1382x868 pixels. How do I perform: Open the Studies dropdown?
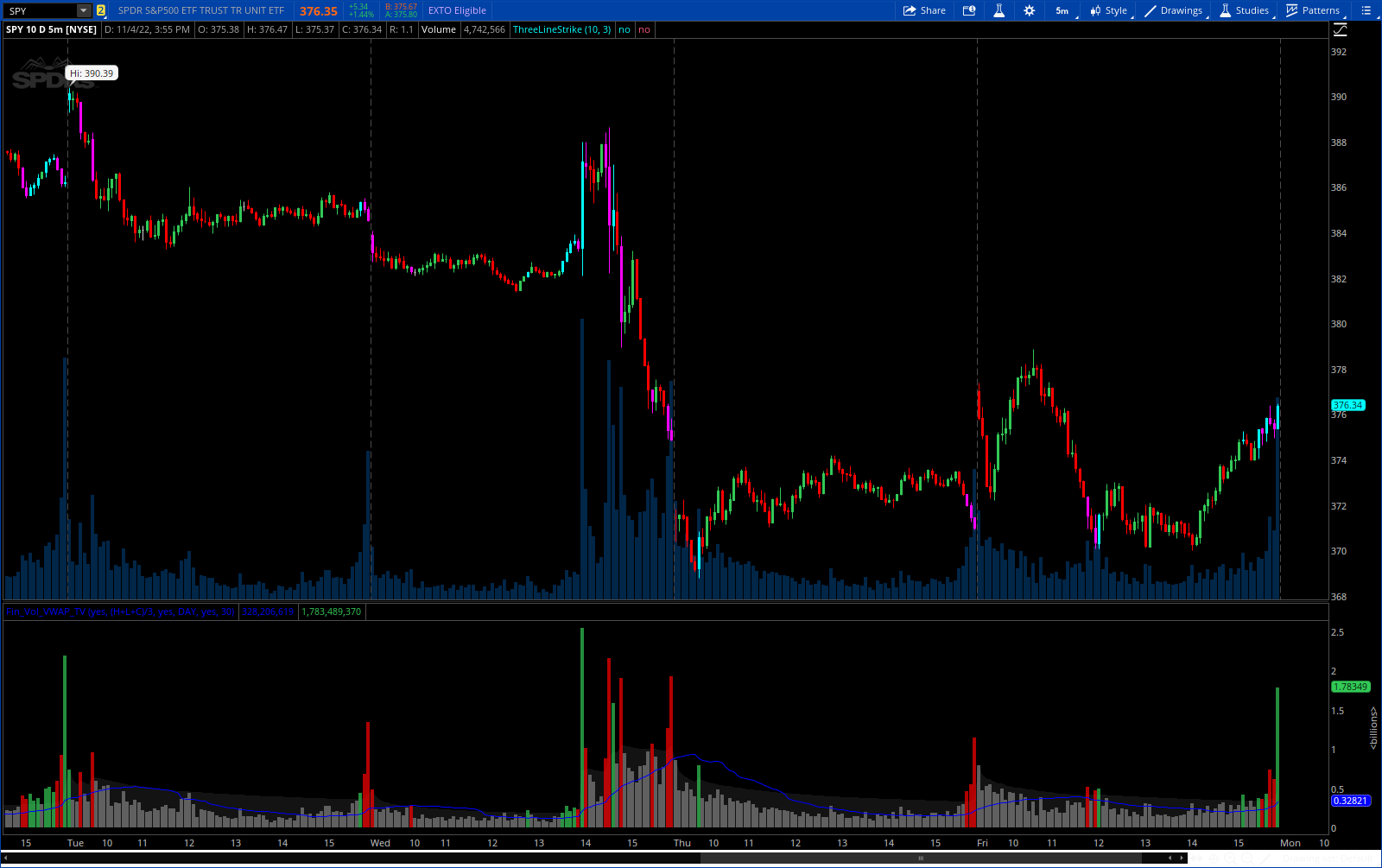tap(1244, 10)
